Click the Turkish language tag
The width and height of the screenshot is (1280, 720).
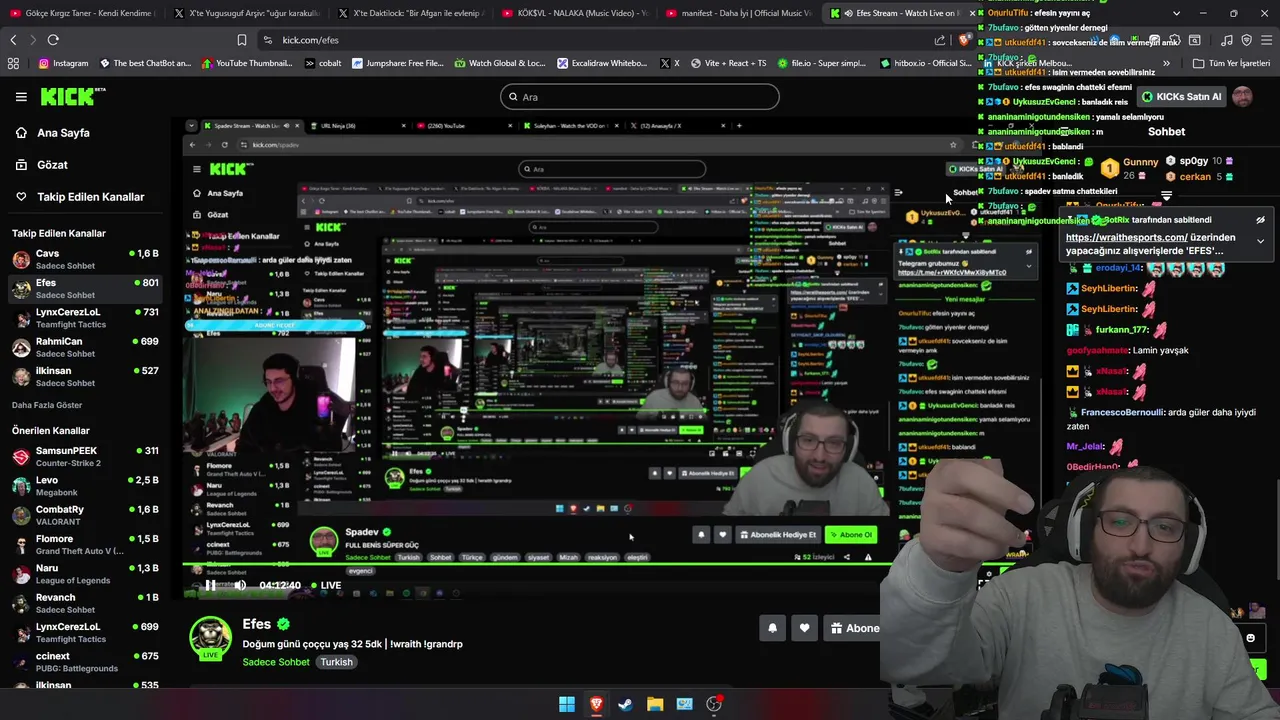pyautogui.click(x=336, y=662)
